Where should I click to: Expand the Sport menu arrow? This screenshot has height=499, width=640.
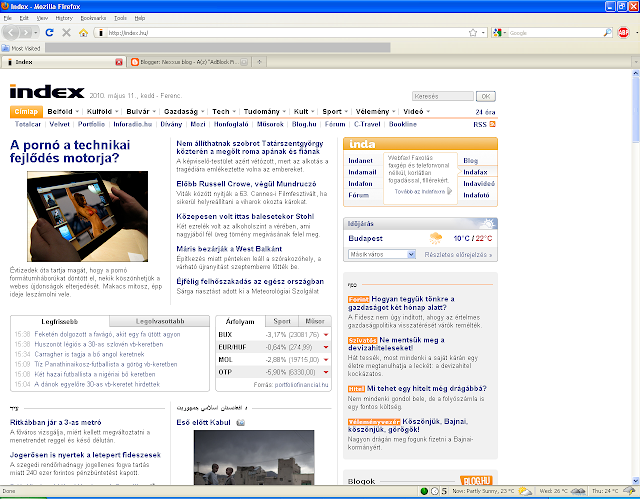pyautogui.click(x=346, y=111)
